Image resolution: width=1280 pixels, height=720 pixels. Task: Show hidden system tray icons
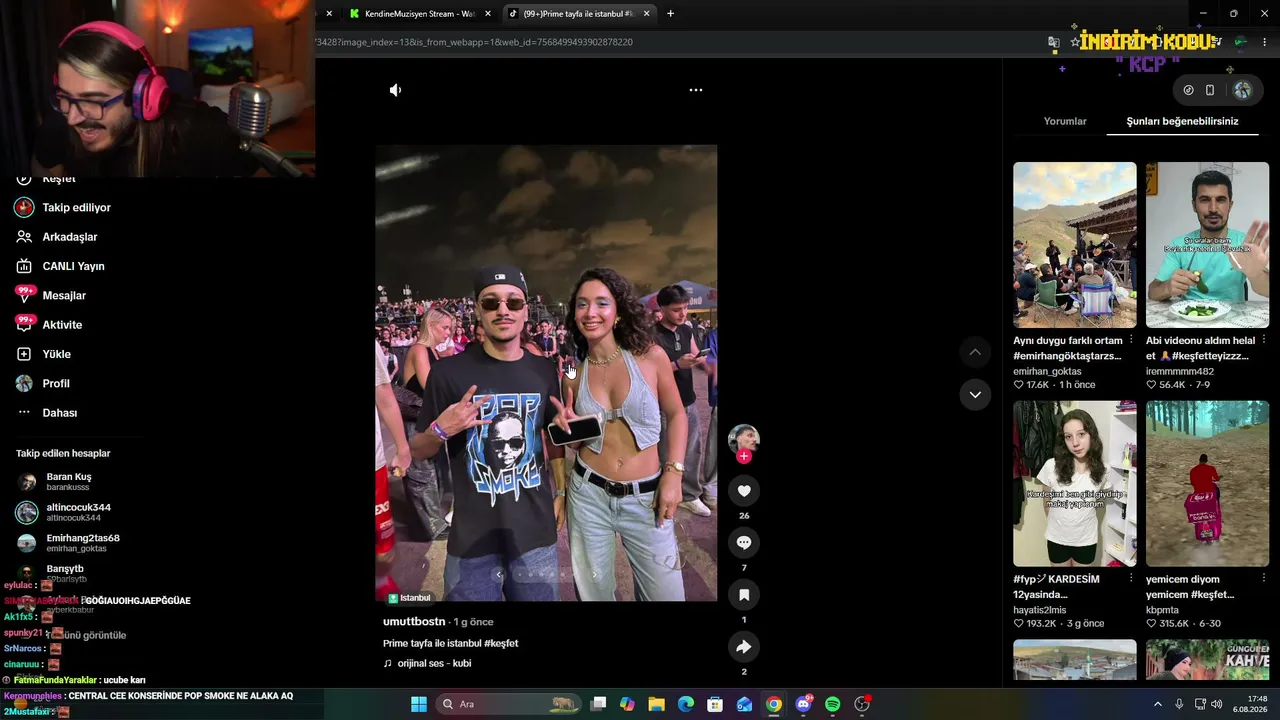1158,704
